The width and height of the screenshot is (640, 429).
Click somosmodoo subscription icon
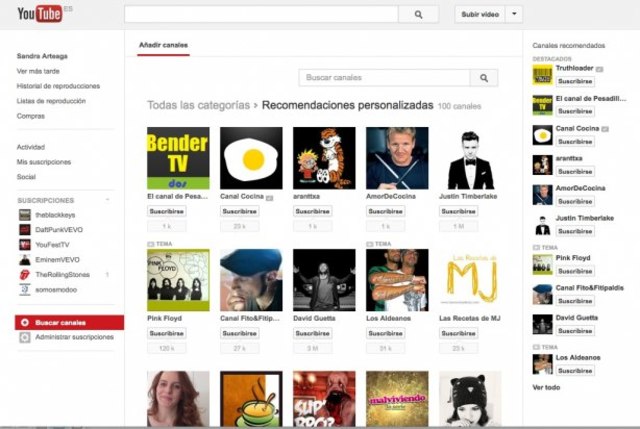(x=25, y=289)
